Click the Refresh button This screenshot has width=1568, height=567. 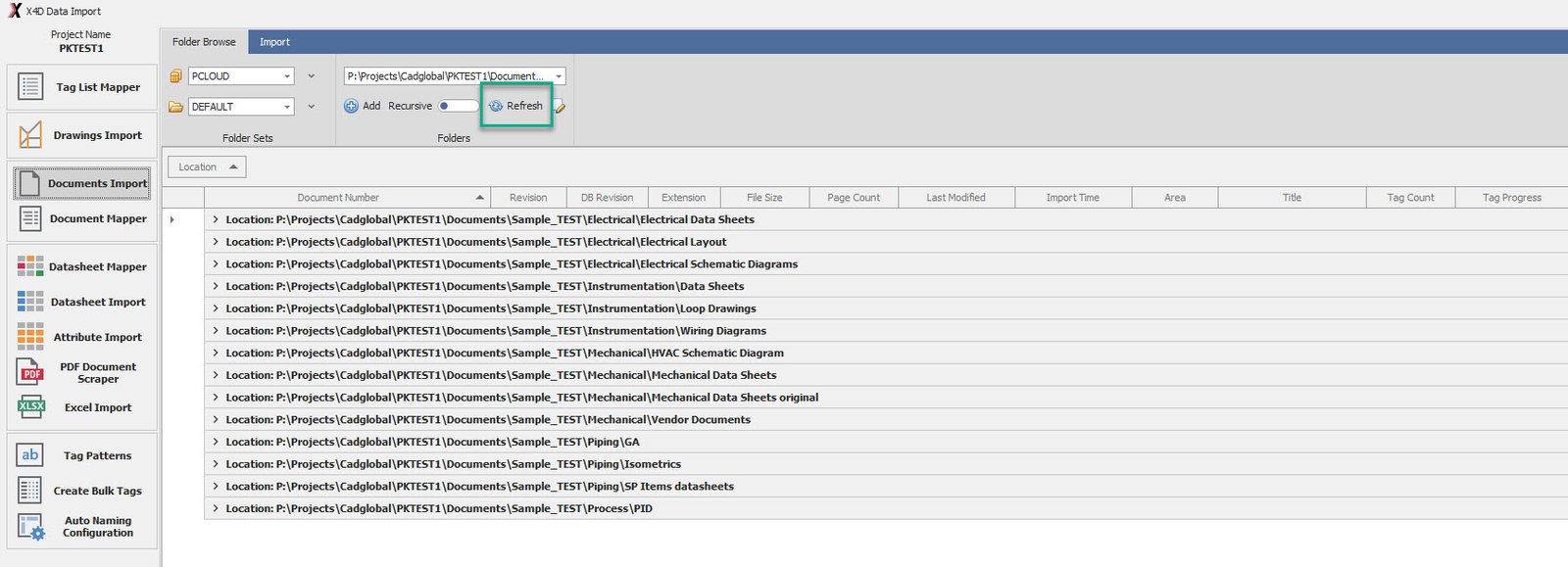click(x=516, y=106)
